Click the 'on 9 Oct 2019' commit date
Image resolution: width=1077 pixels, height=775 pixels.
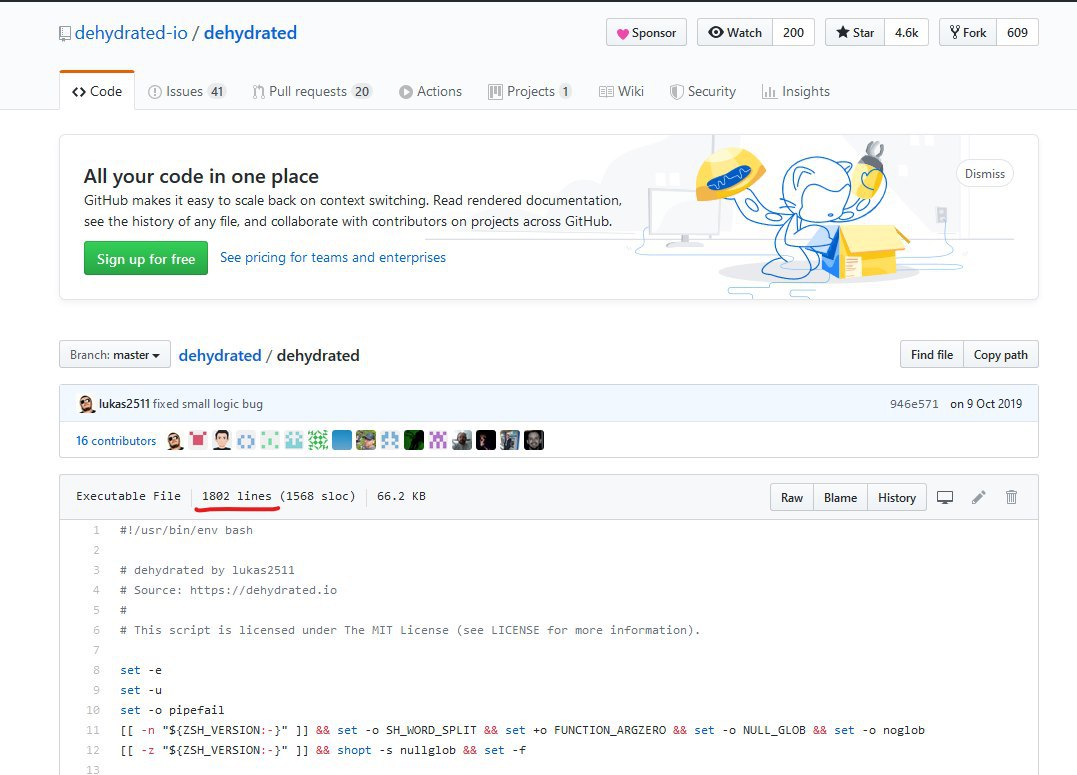[x=986, y=404]
